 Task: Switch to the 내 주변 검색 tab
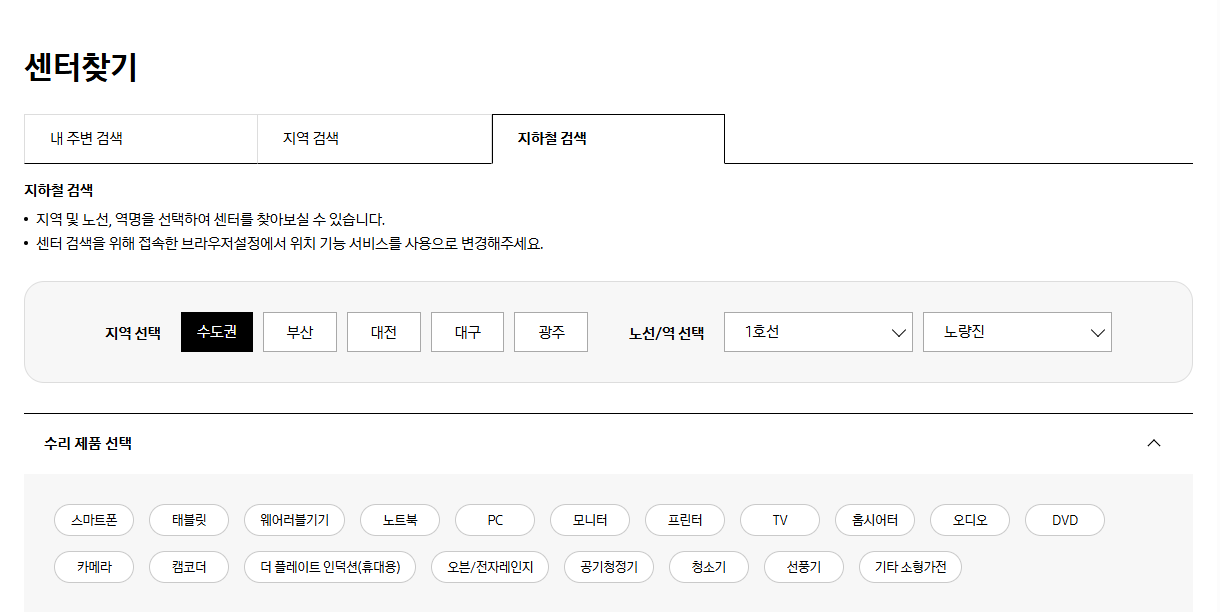(x=141, y=138)
